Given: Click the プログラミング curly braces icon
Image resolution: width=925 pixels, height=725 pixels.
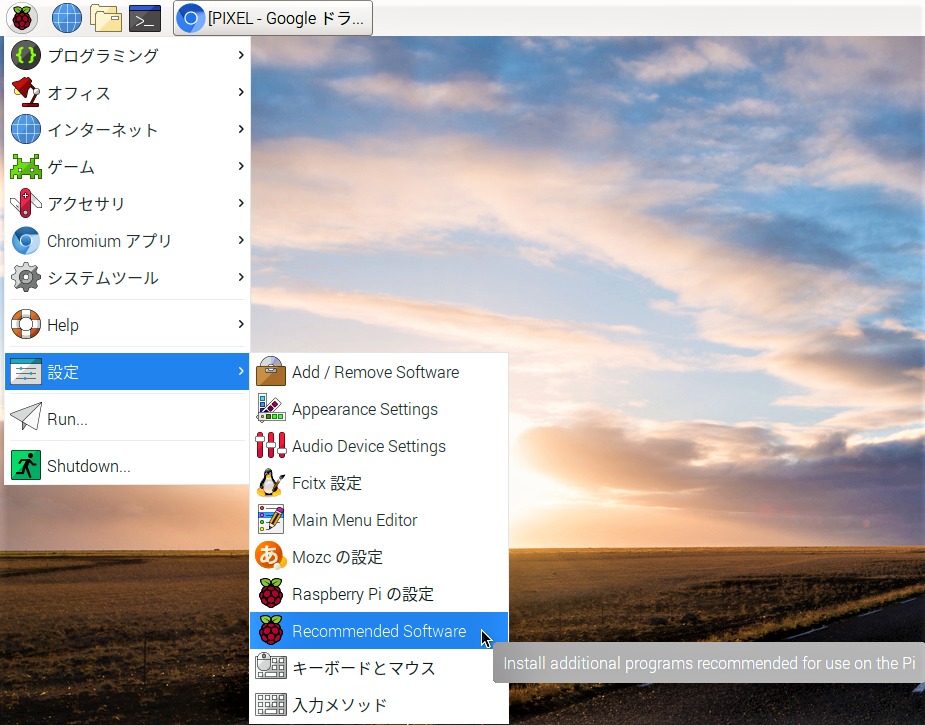Looking at the screenshot, I should coord(26,55).
